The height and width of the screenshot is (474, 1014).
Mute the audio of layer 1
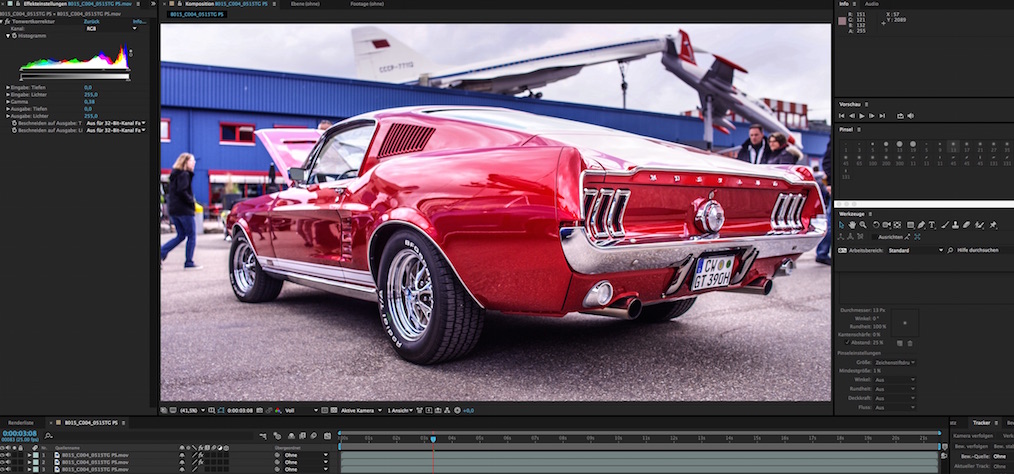9,455
